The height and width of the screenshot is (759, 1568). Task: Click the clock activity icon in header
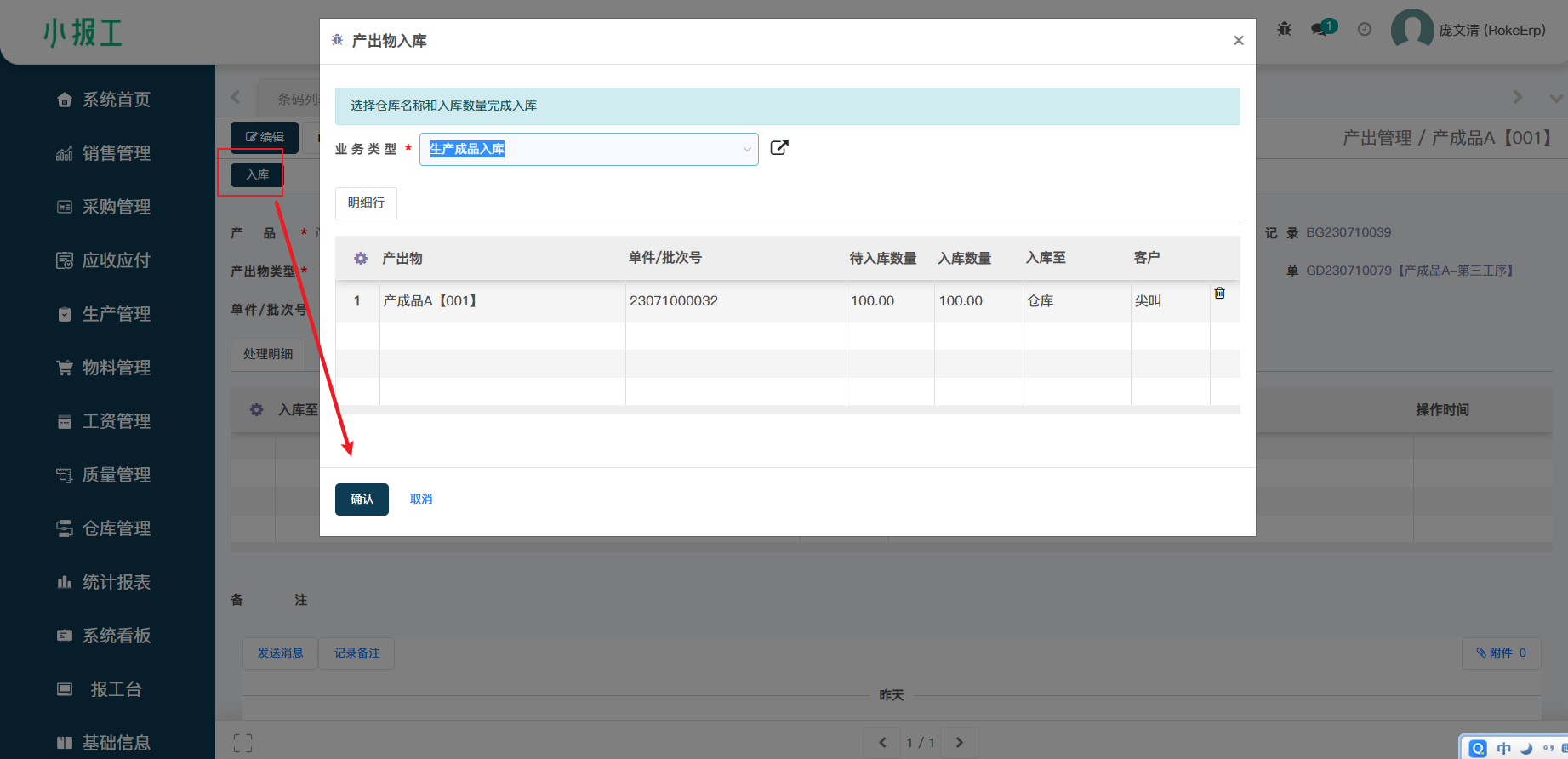pos(1365,30)
